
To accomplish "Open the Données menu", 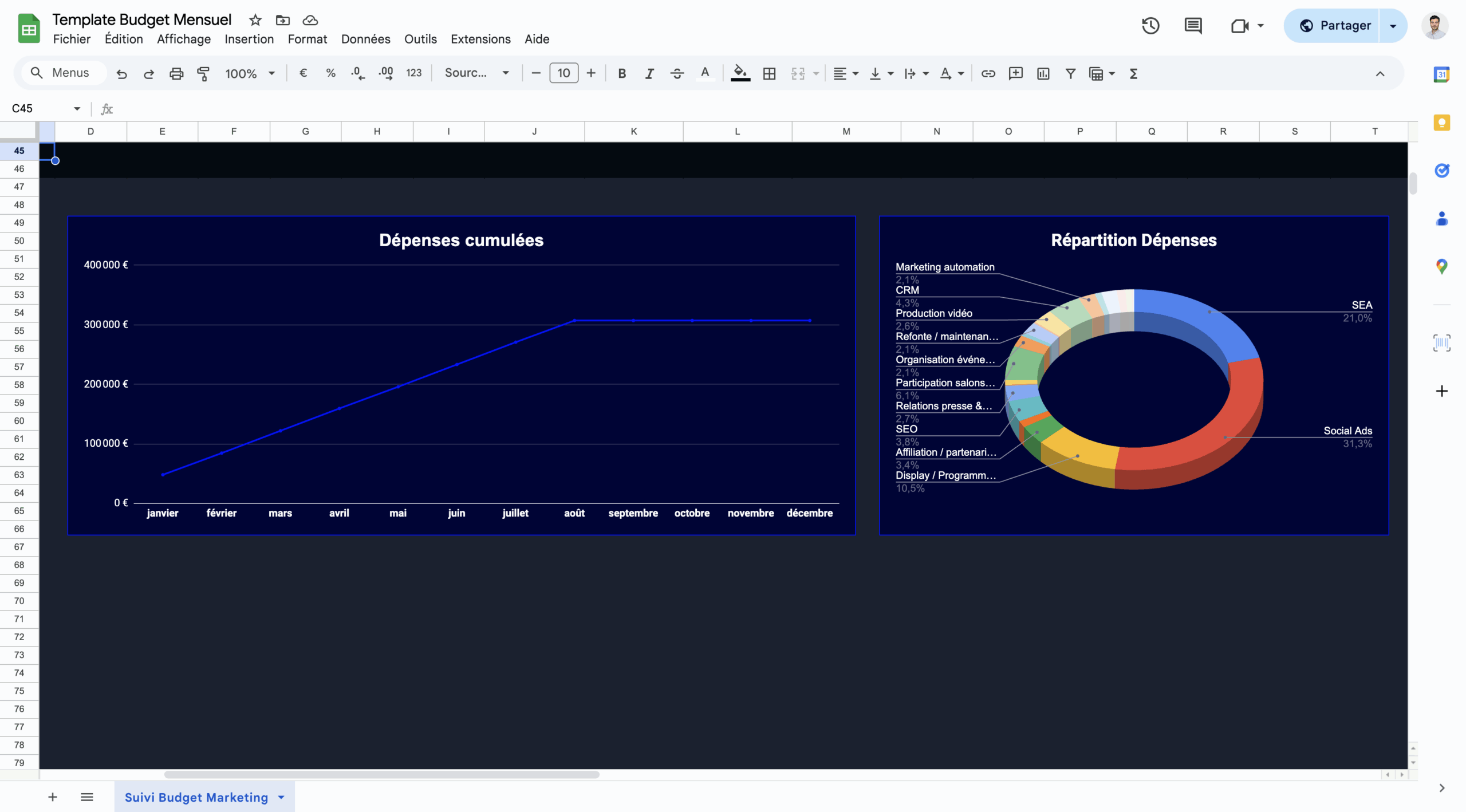I will coord(365,39).
